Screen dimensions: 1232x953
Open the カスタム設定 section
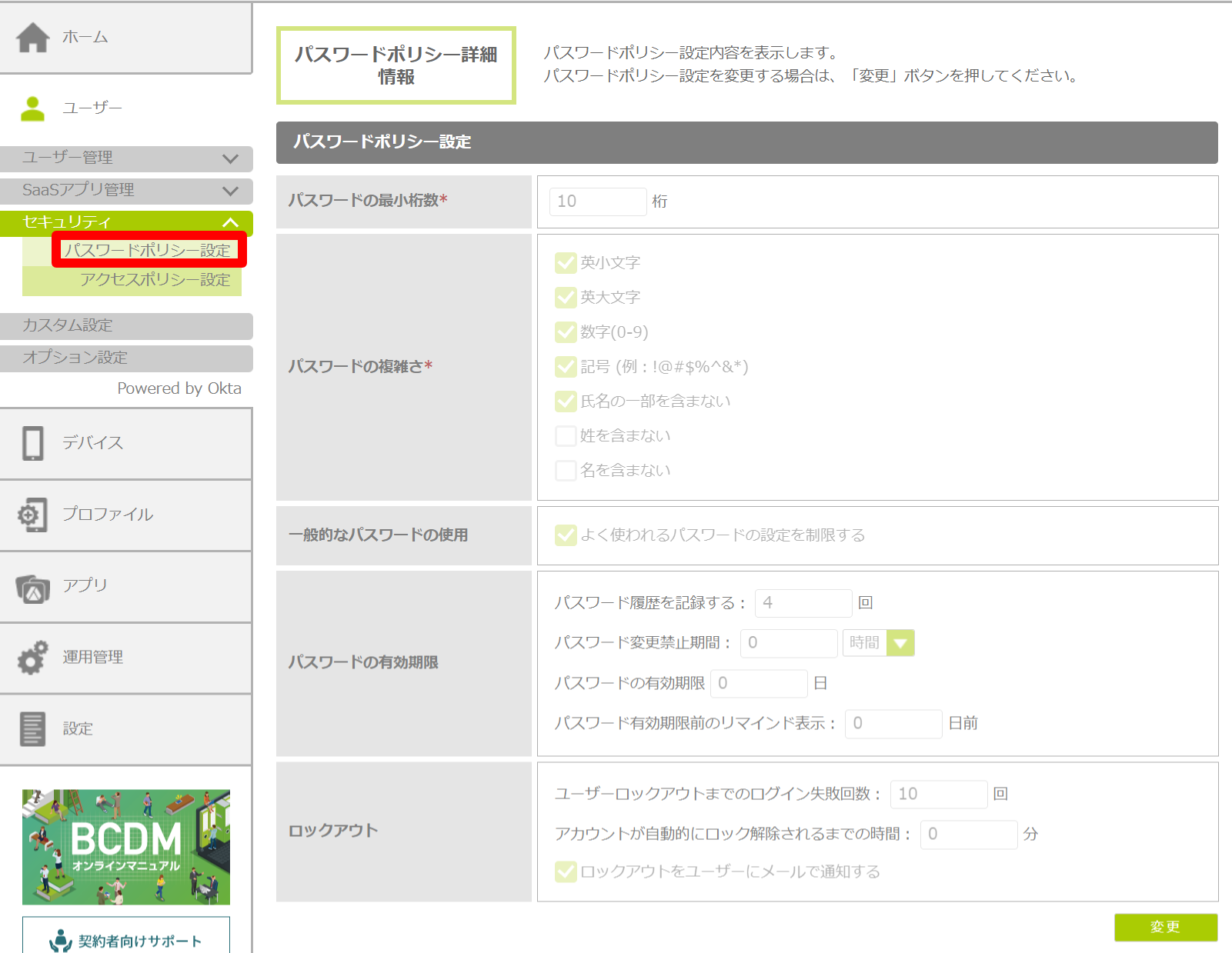pos(126,326)
